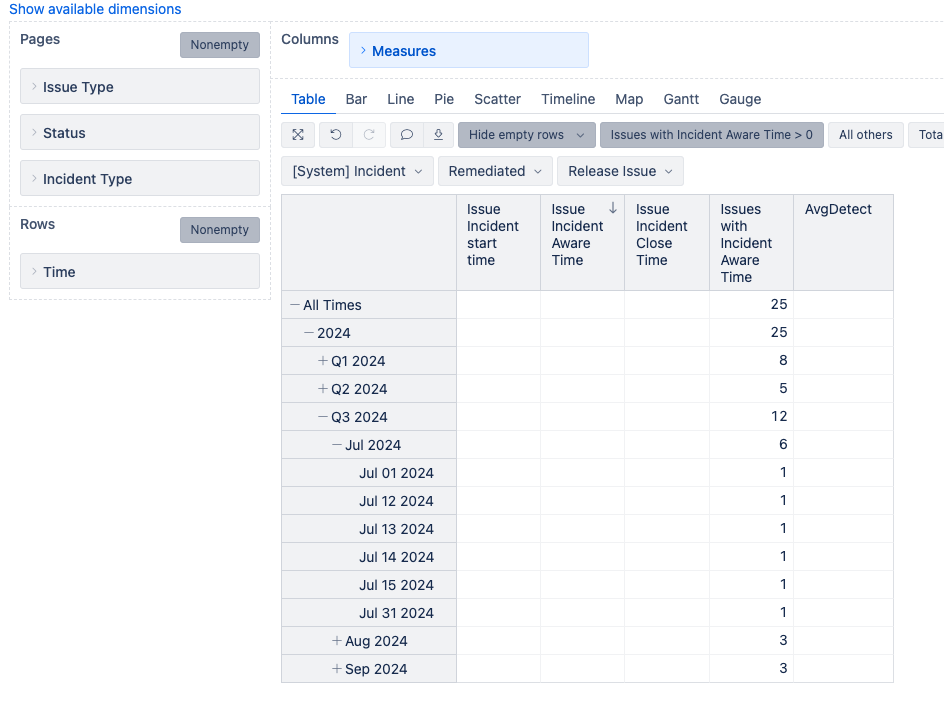
Task: Switch to the Bar chart tab
Action: coord(356,99)
